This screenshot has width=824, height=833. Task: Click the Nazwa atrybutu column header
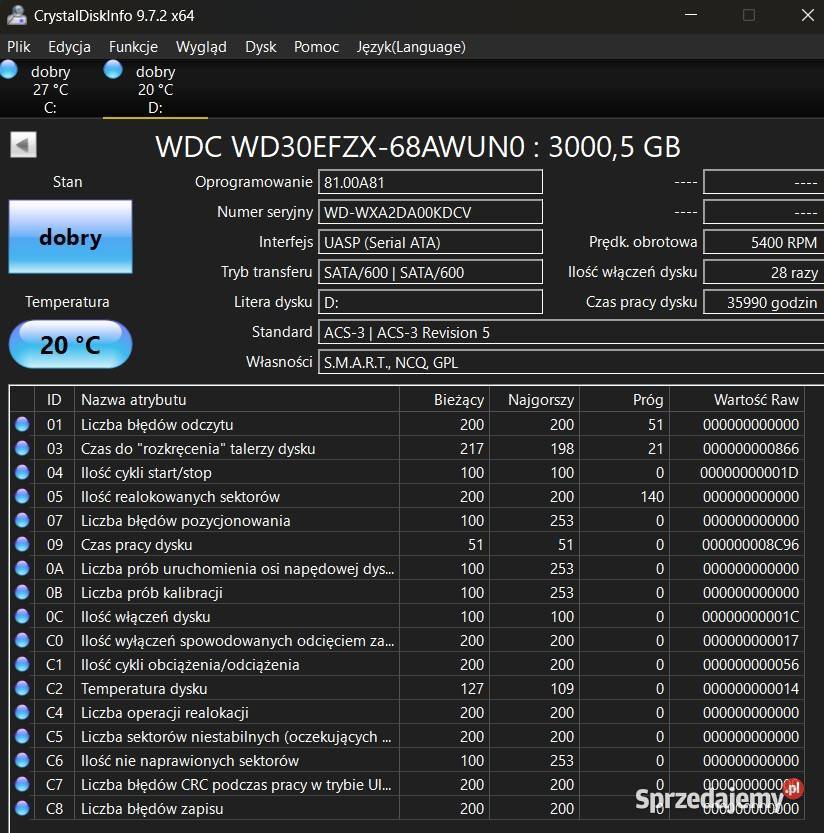pos(237,400)
